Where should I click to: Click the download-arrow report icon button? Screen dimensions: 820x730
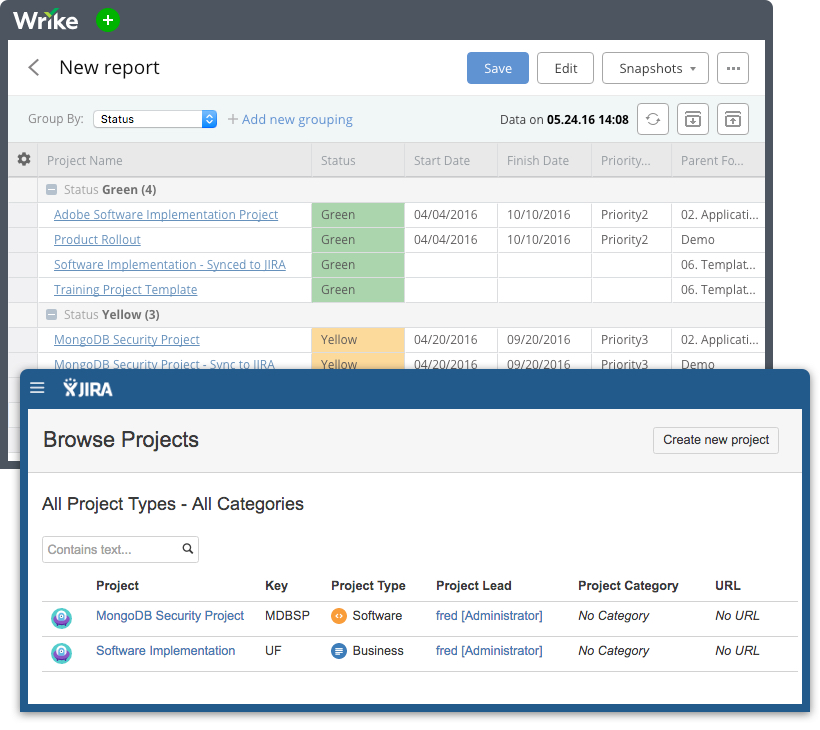(x=692, y=119)
